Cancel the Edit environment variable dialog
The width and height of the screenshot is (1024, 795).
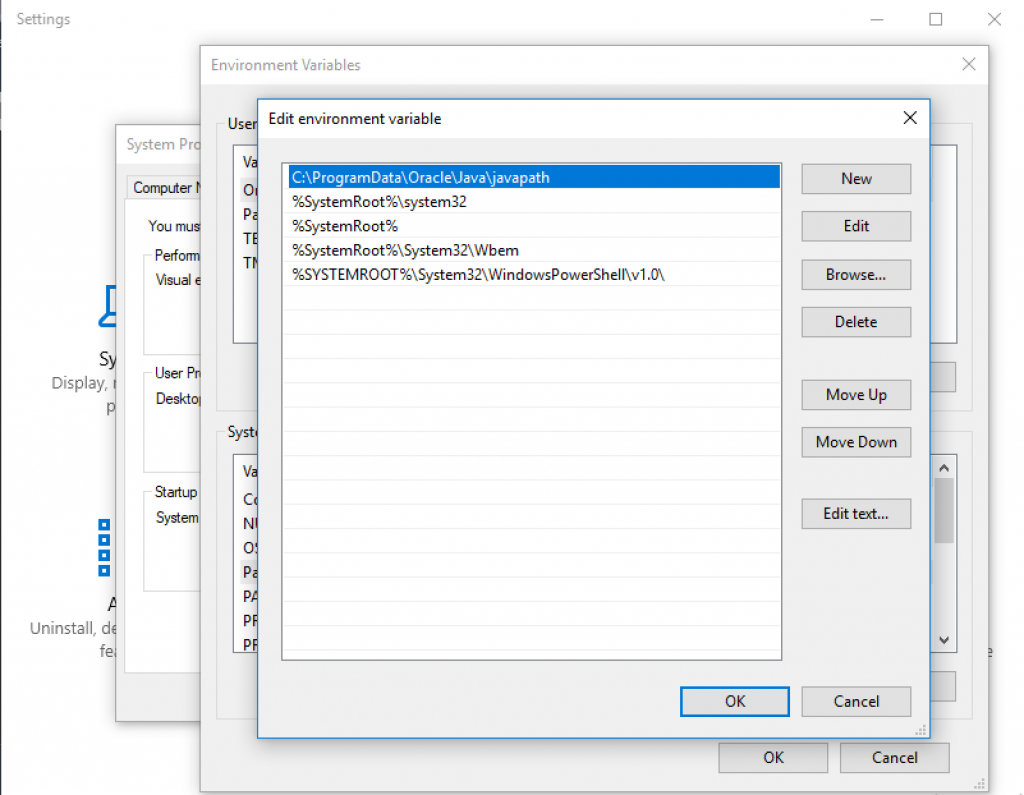pyautogui.click(x=855, y=701)
